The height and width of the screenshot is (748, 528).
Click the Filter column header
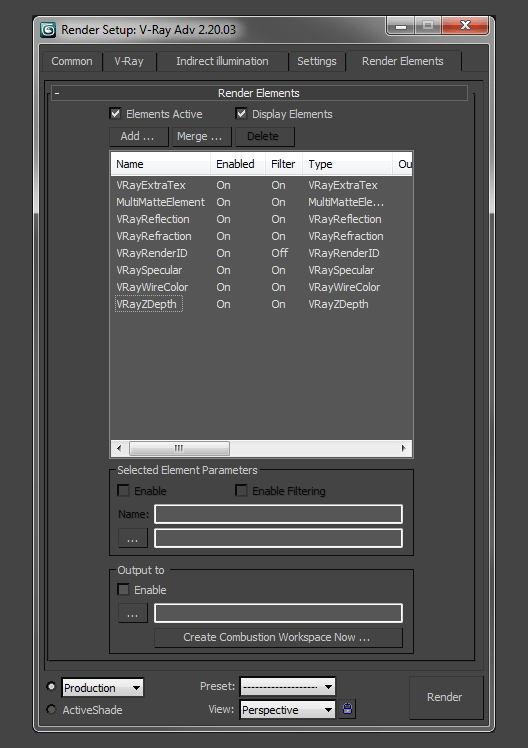(x=284, y=164)
